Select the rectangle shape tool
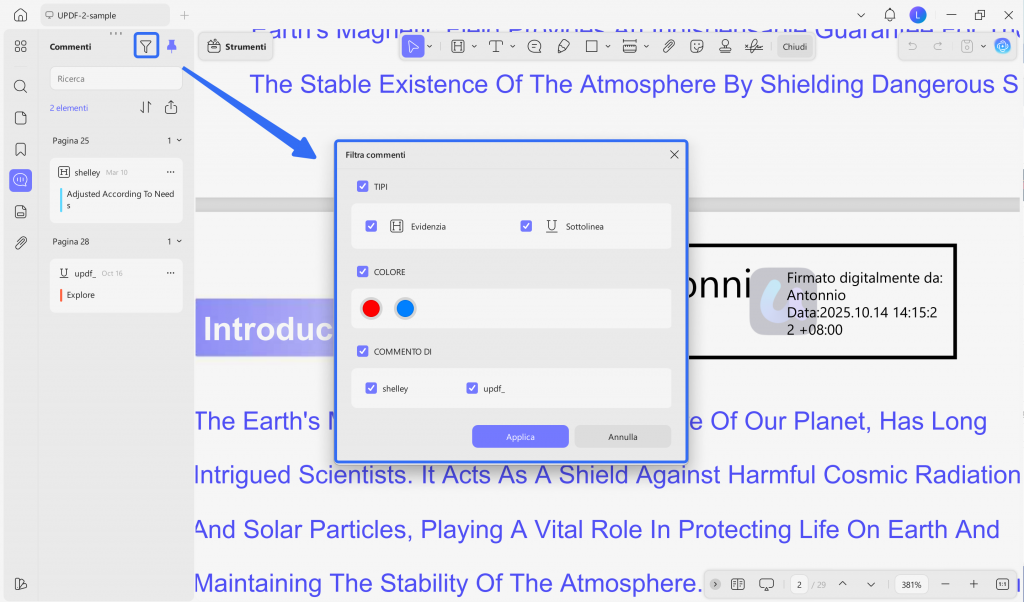1024x602 pixels. [x=592, y=46]
